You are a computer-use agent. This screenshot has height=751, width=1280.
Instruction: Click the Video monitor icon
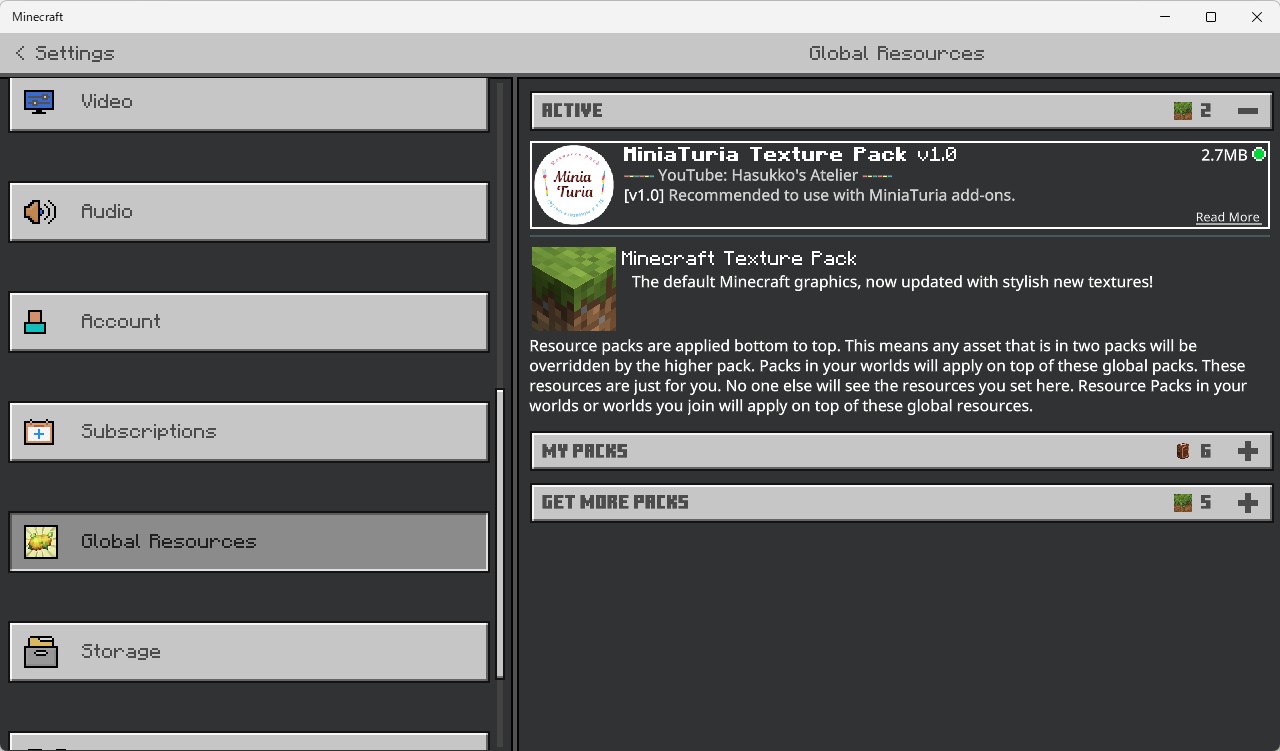(x=39, y=102)
